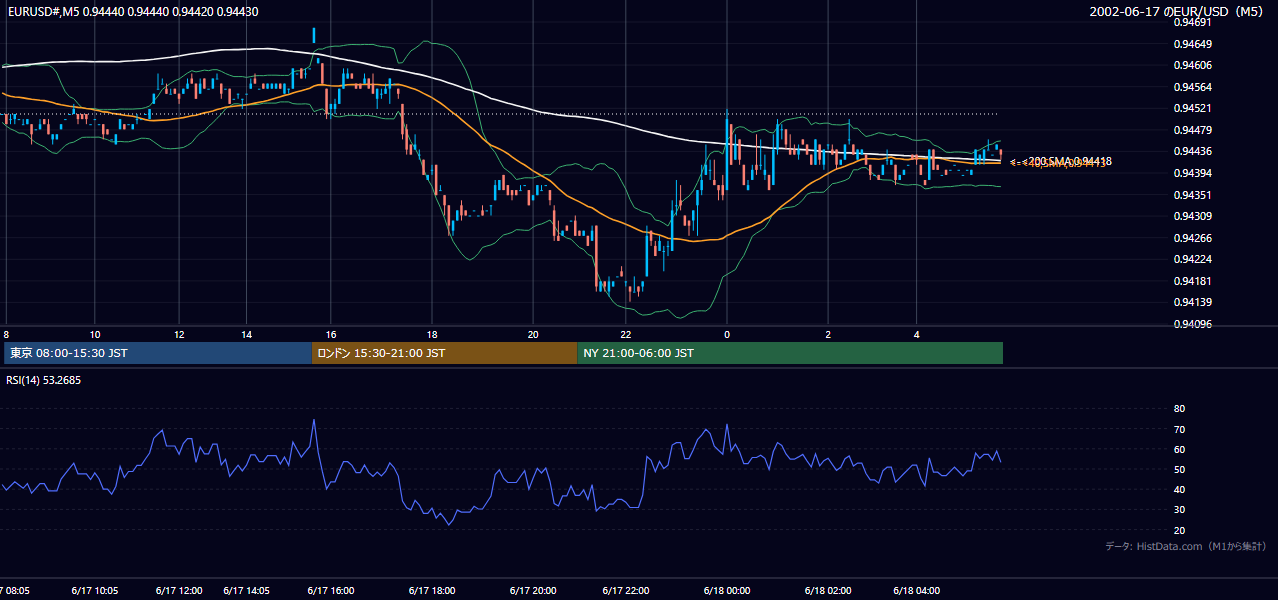Screen dimensions: 1278x600
Task: Click price axis label 0.94139
Action: [1193, 302]
